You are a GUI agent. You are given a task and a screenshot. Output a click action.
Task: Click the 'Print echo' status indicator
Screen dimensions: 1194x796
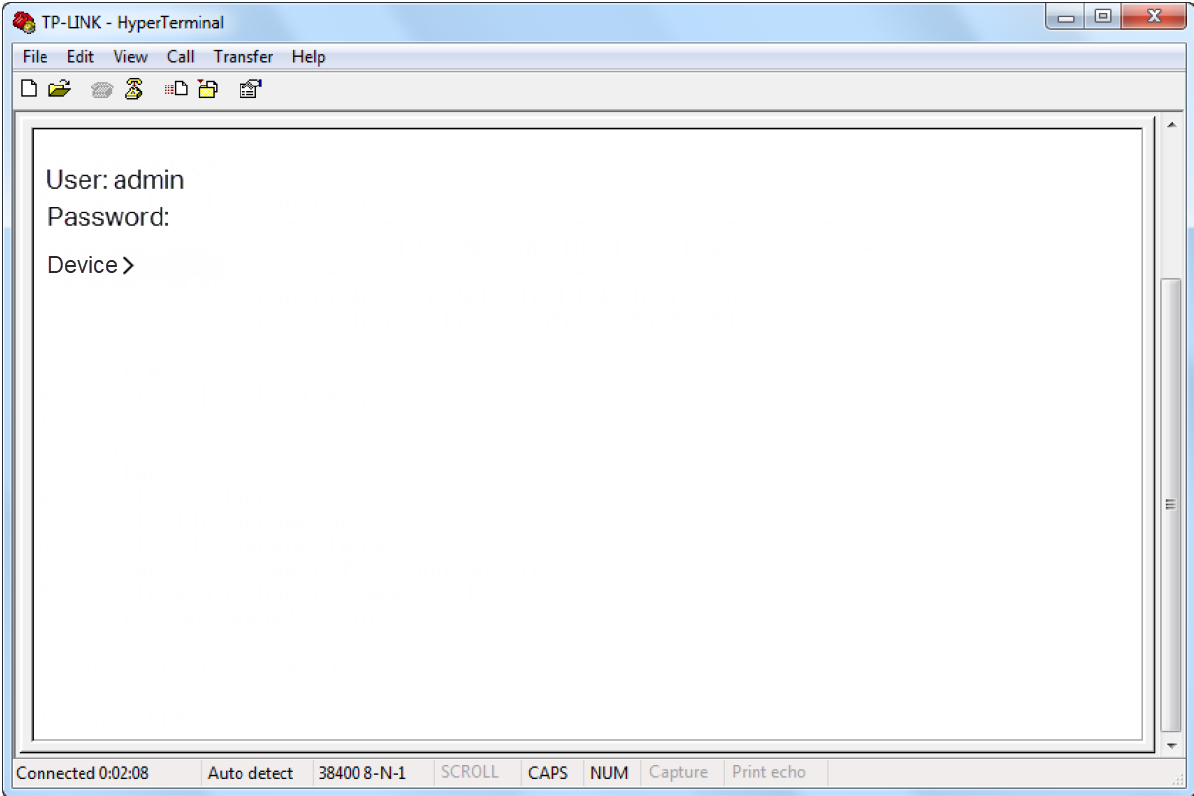coord(769,772)
